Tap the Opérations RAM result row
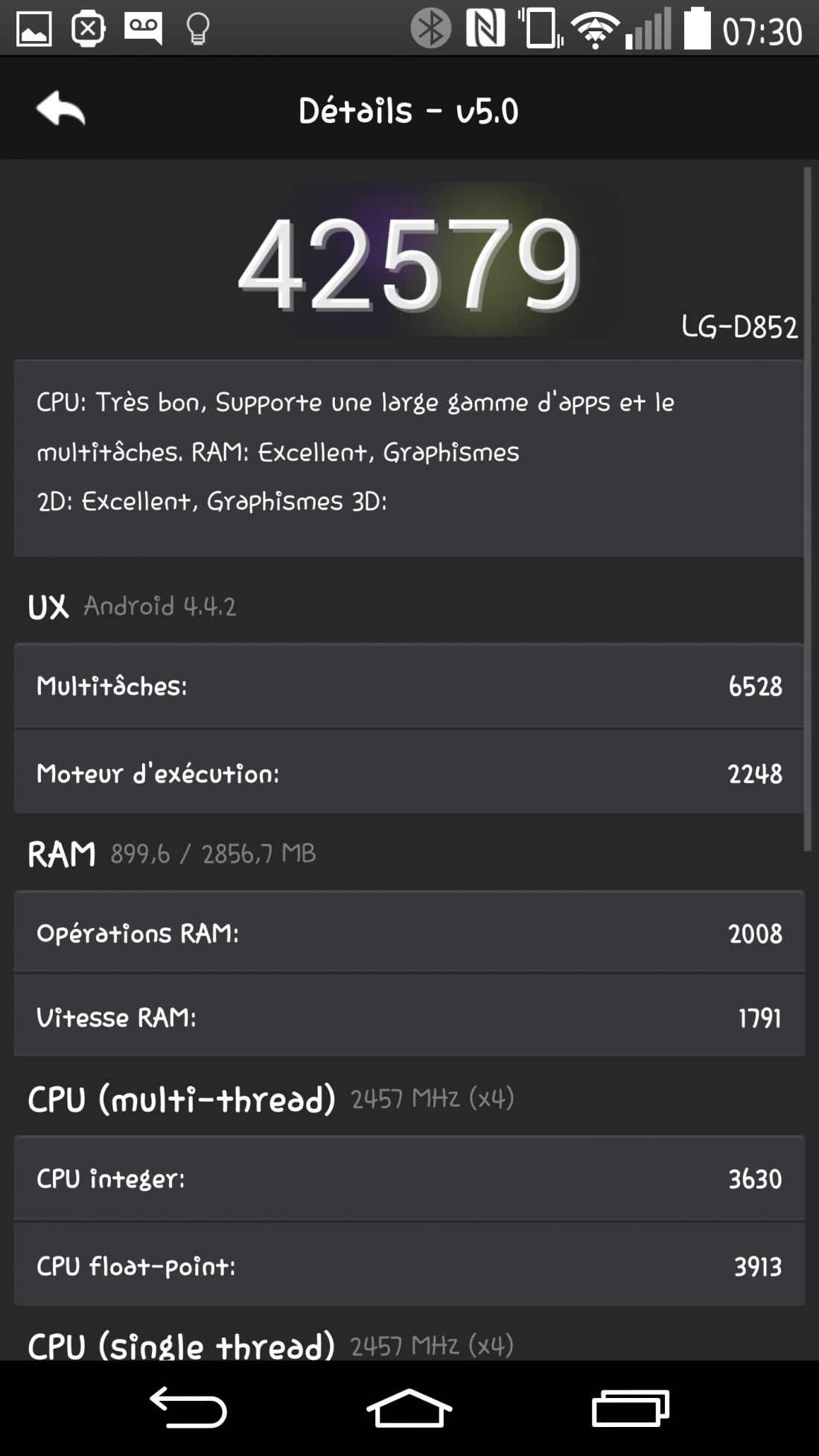This screenshot has height=1456, width=819. [x=409, y=933]
